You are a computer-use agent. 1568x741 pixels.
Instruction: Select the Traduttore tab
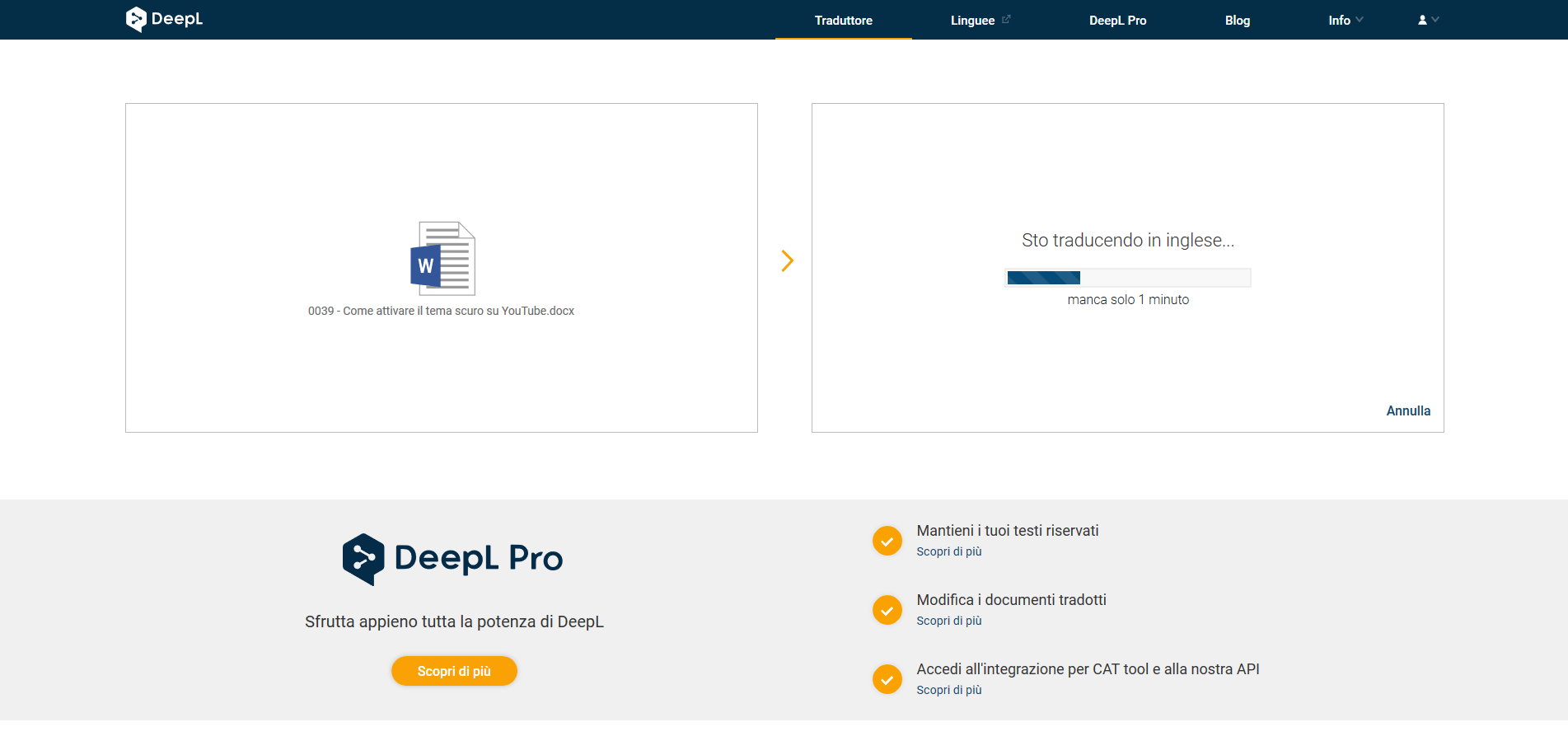[x=843, y=20]
